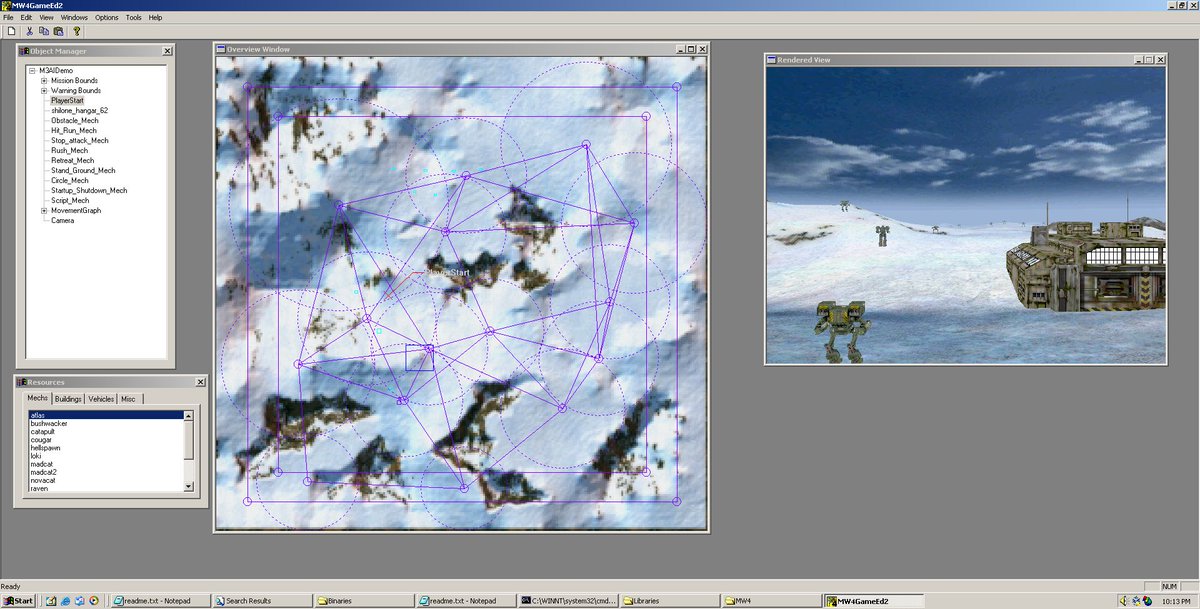The image size is (1200, 609).
Task: Select Hit_Run_Mech tree item
Action: pyautogui.click(x=74, y=130)
